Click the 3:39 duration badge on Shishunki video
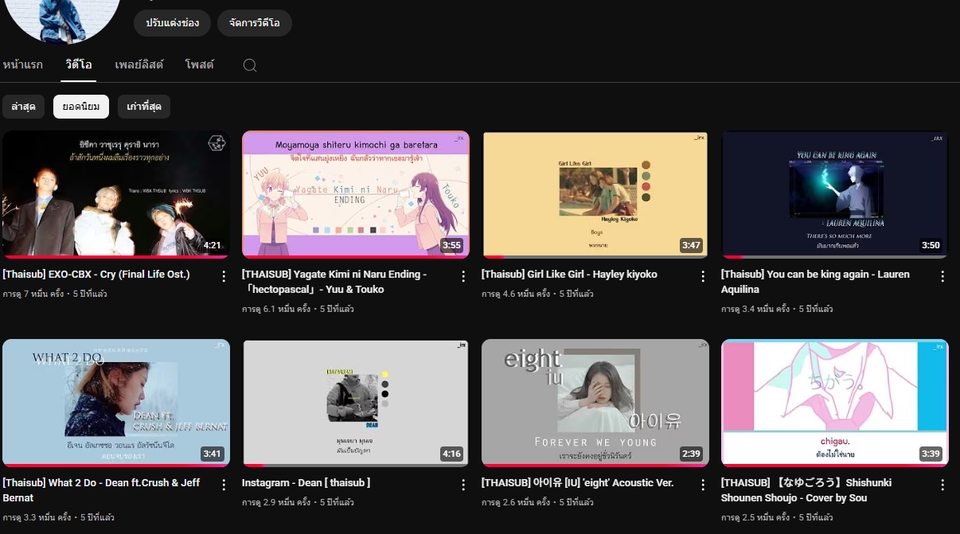This screenshot has width=960, height=534. point(931,454)
